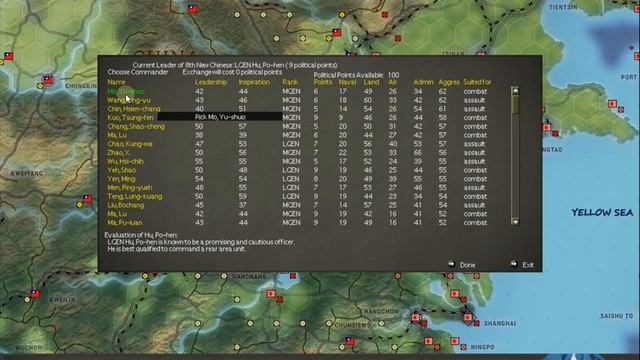Select Ma, Lu with leadership 42
Viewport: 640px width, 360px height.
[117, 214]
